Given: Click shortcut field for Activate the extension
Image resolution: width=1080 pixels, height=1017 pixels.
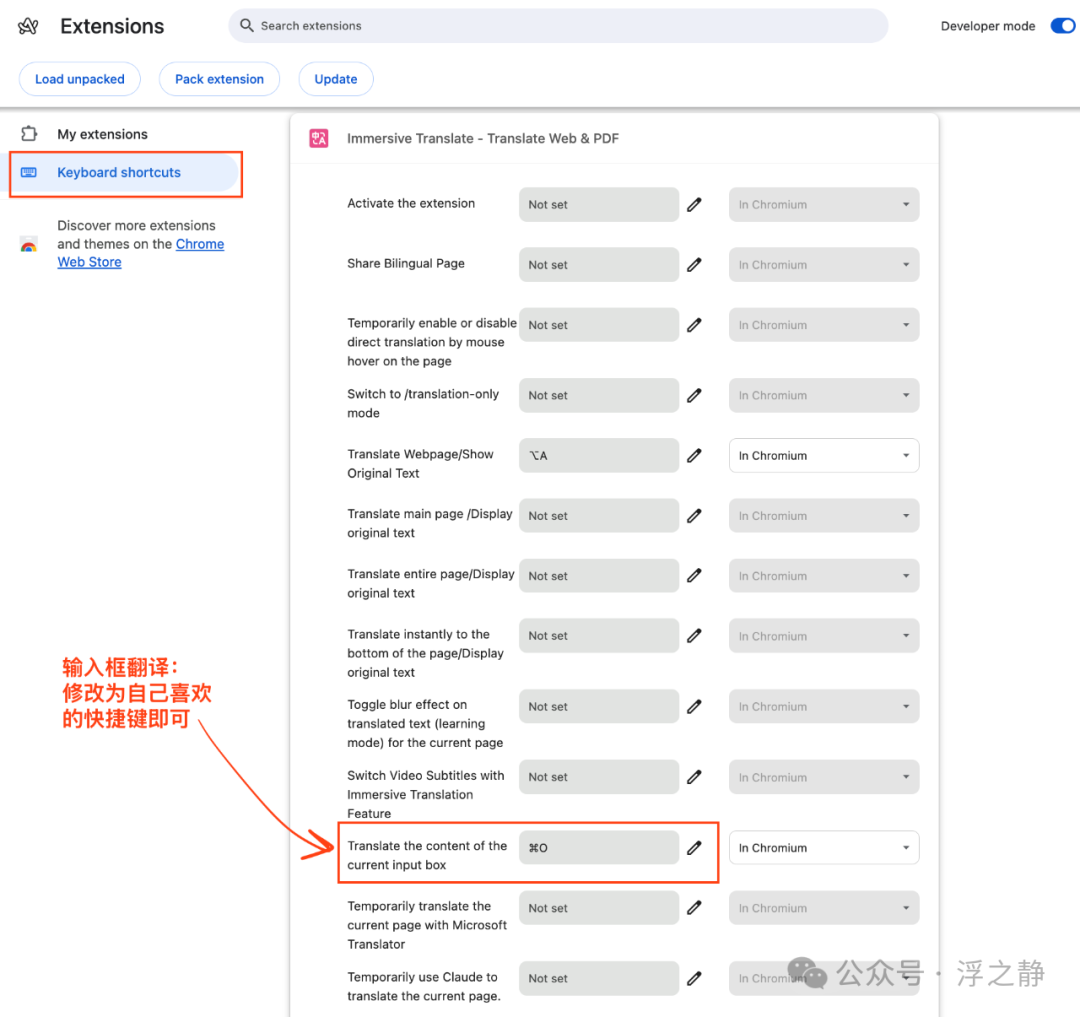Looking at the screenshot, I should [x=599, y=205].
